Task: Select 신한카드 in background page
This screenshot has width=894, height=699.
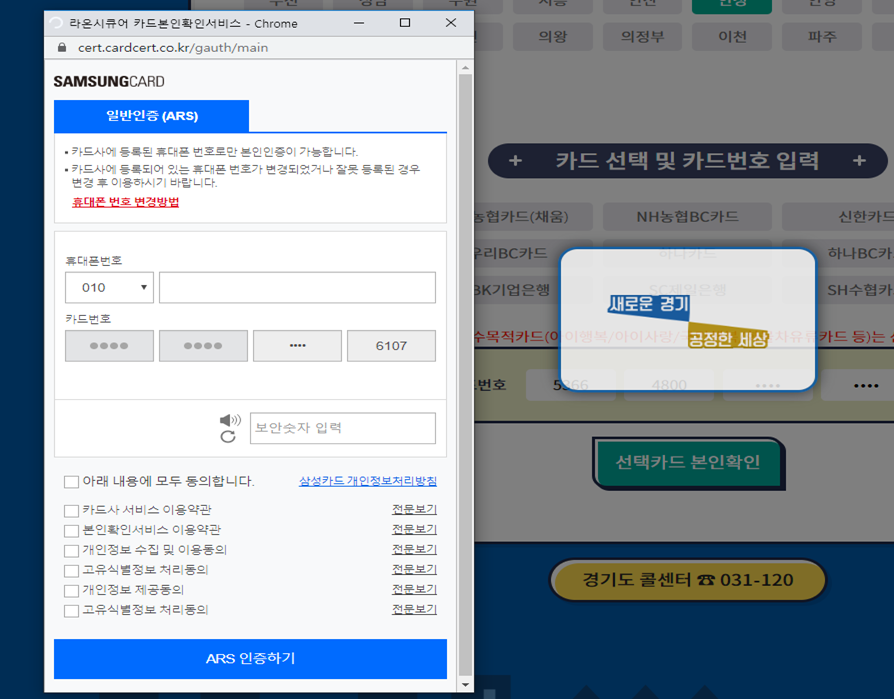Action: [838, 217]
